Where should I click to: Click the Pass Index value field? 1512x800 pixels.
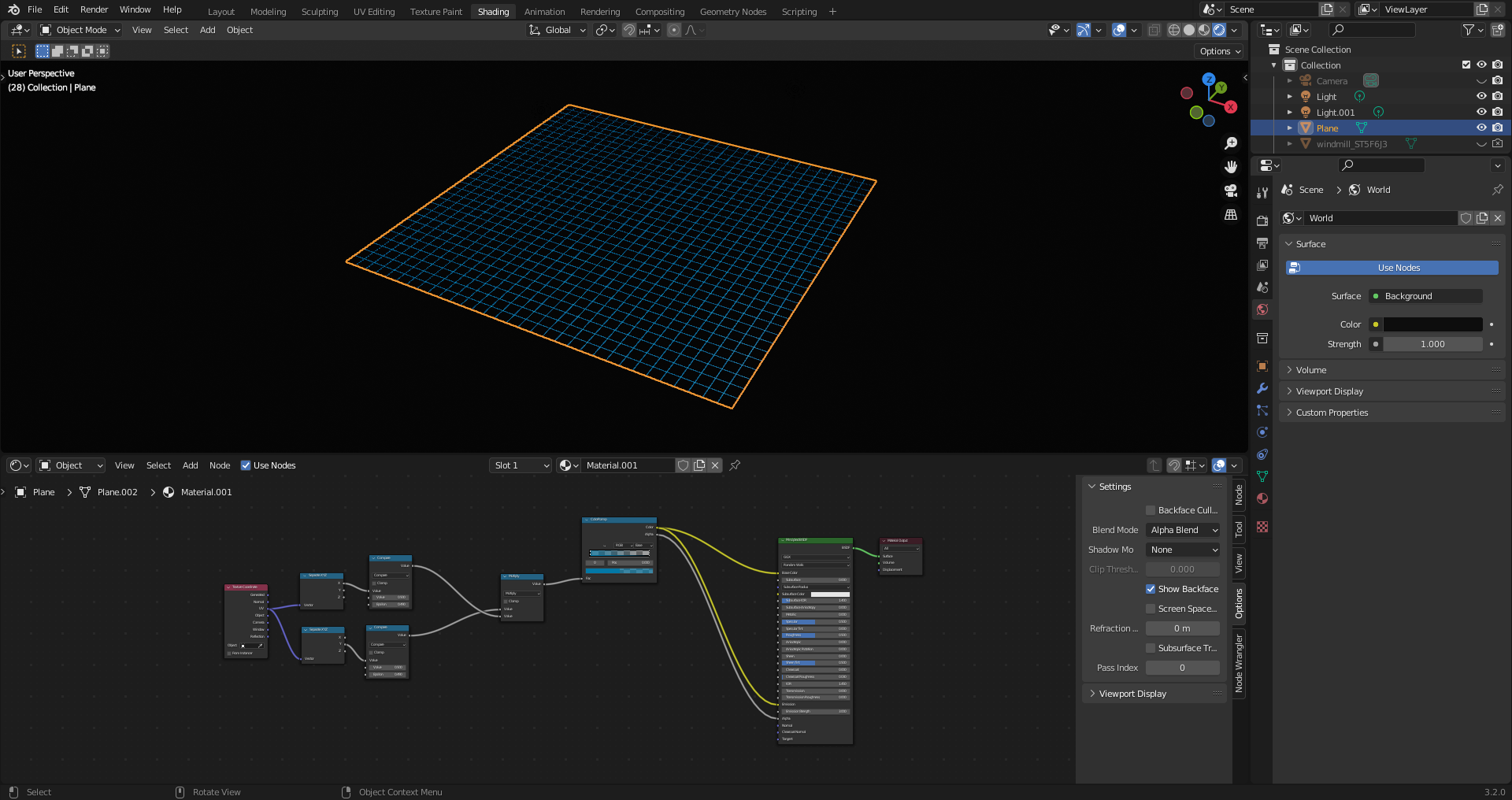pyautogui.click(x=1182, y=668)
